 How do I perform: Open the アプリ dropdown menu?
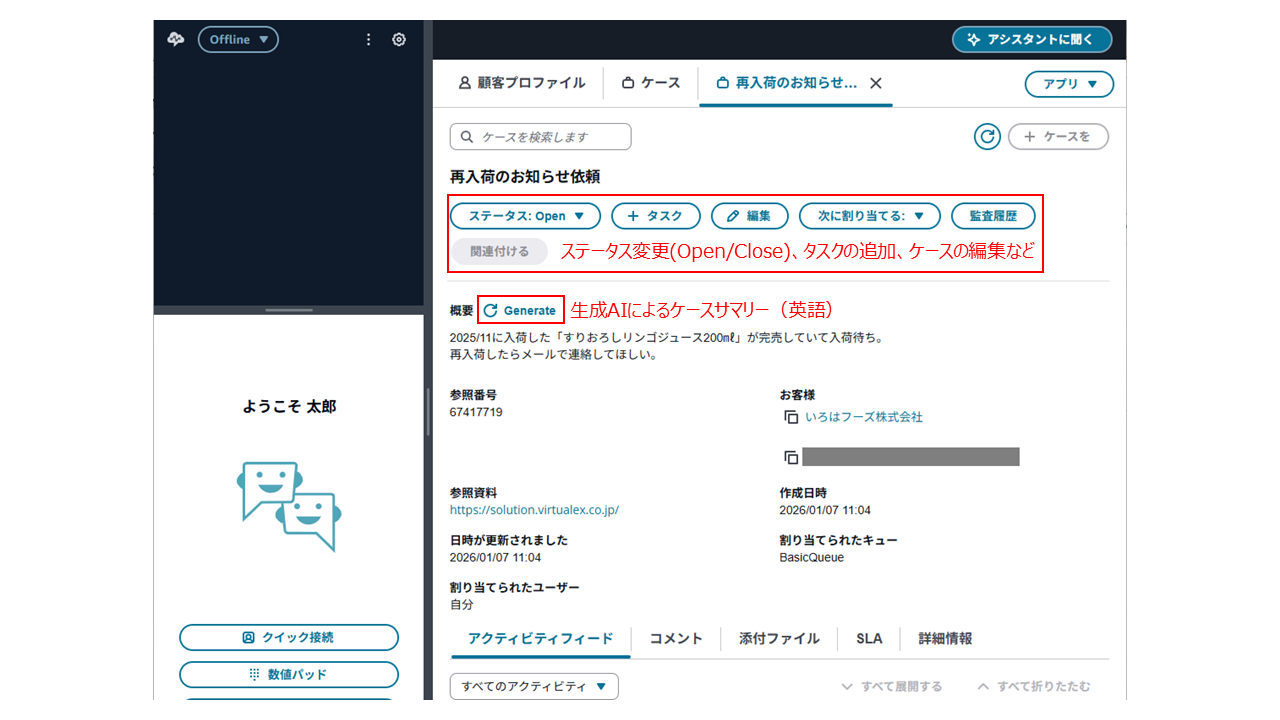(x=1069, y=84)
